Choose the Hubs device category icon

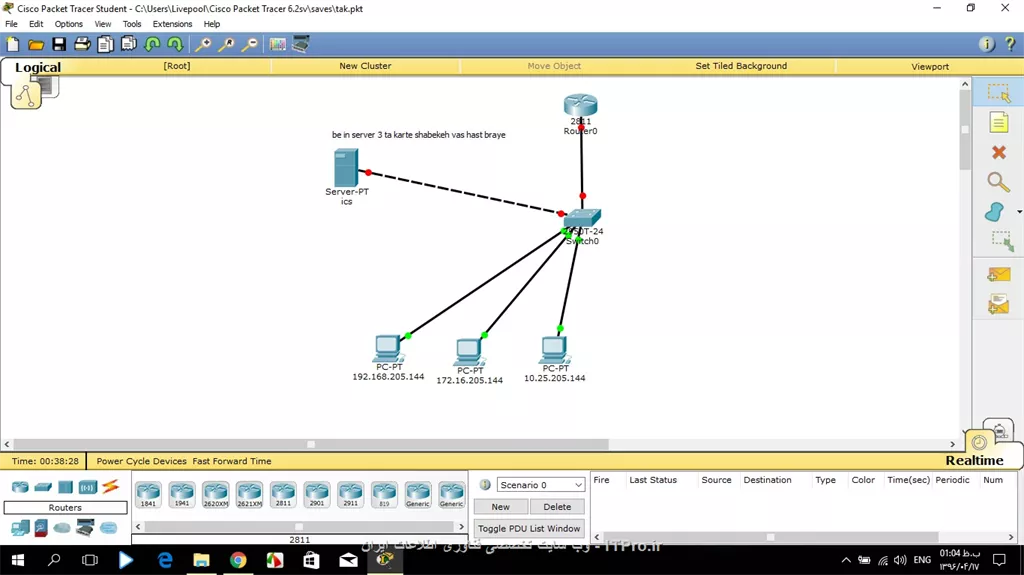point(65,487)
